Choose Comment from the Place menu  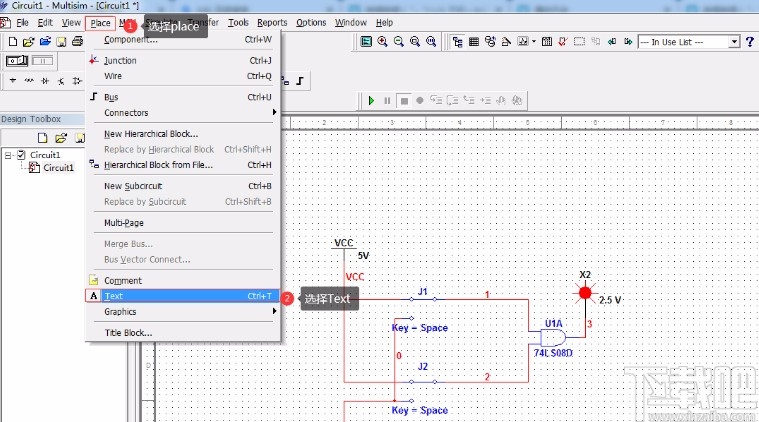pyautogui.click(x=184, y=280)
